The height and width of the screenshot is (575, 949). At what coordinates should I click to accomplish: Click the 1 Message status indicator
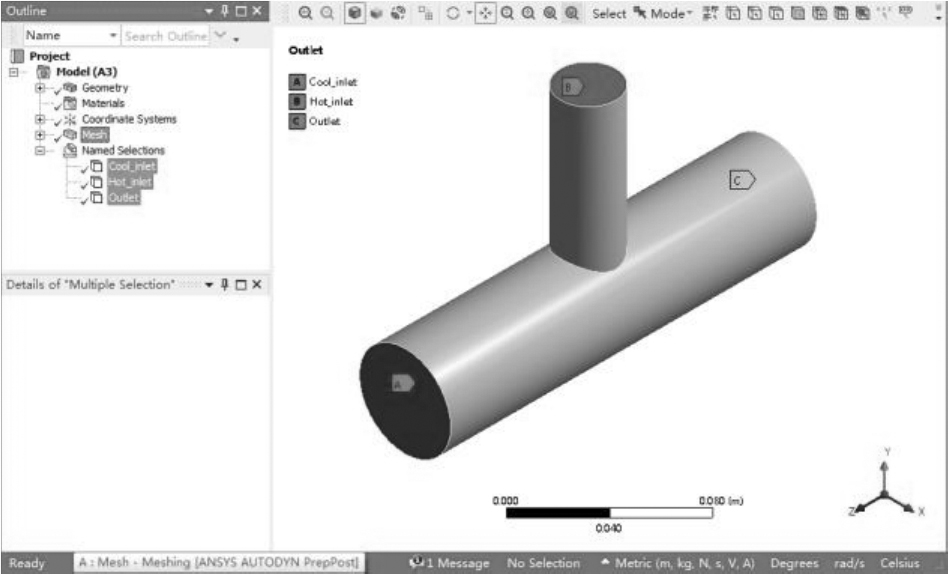pyautogui.click(x=449, y=563)
